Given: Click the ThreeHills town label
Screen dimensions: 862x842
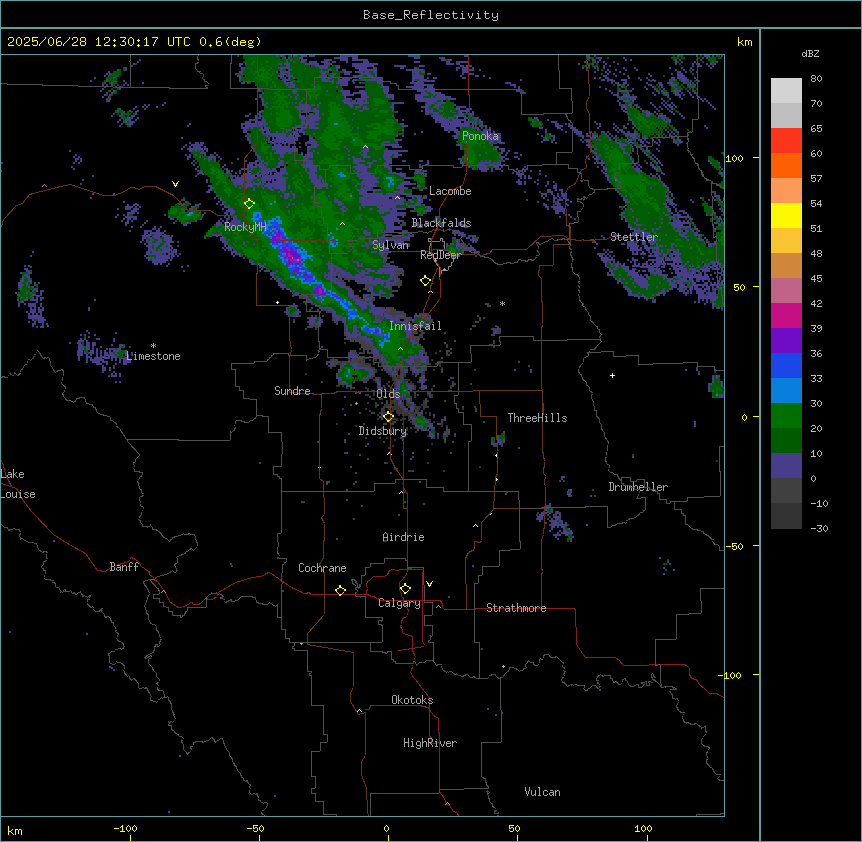Looking at the screenshot, I should tap(537, 418).
